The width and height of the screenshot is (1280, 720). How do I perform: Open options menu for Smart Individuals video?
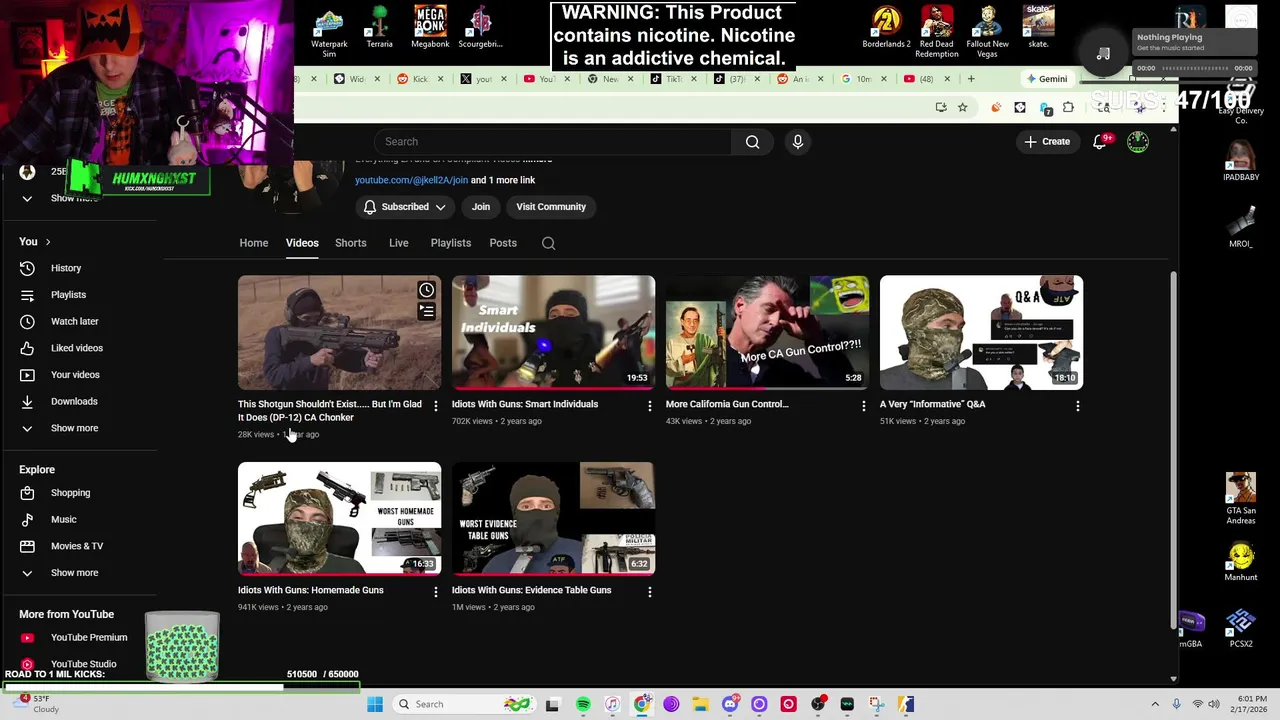click(x=649, y=406)
